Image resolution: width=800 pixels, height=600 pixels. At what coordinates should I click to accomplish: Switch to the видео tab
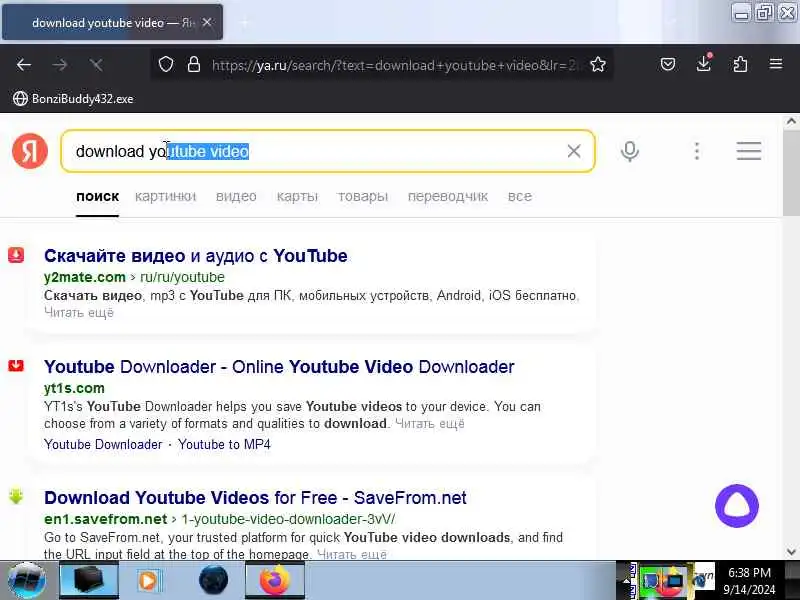click(x=236, y=196)
